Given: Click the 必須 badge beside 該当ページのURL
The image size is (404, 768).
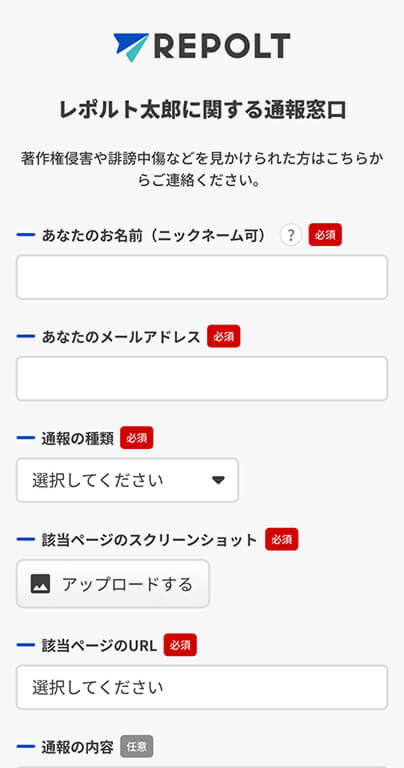Looking at the screenshot, I should coord(180,645).
